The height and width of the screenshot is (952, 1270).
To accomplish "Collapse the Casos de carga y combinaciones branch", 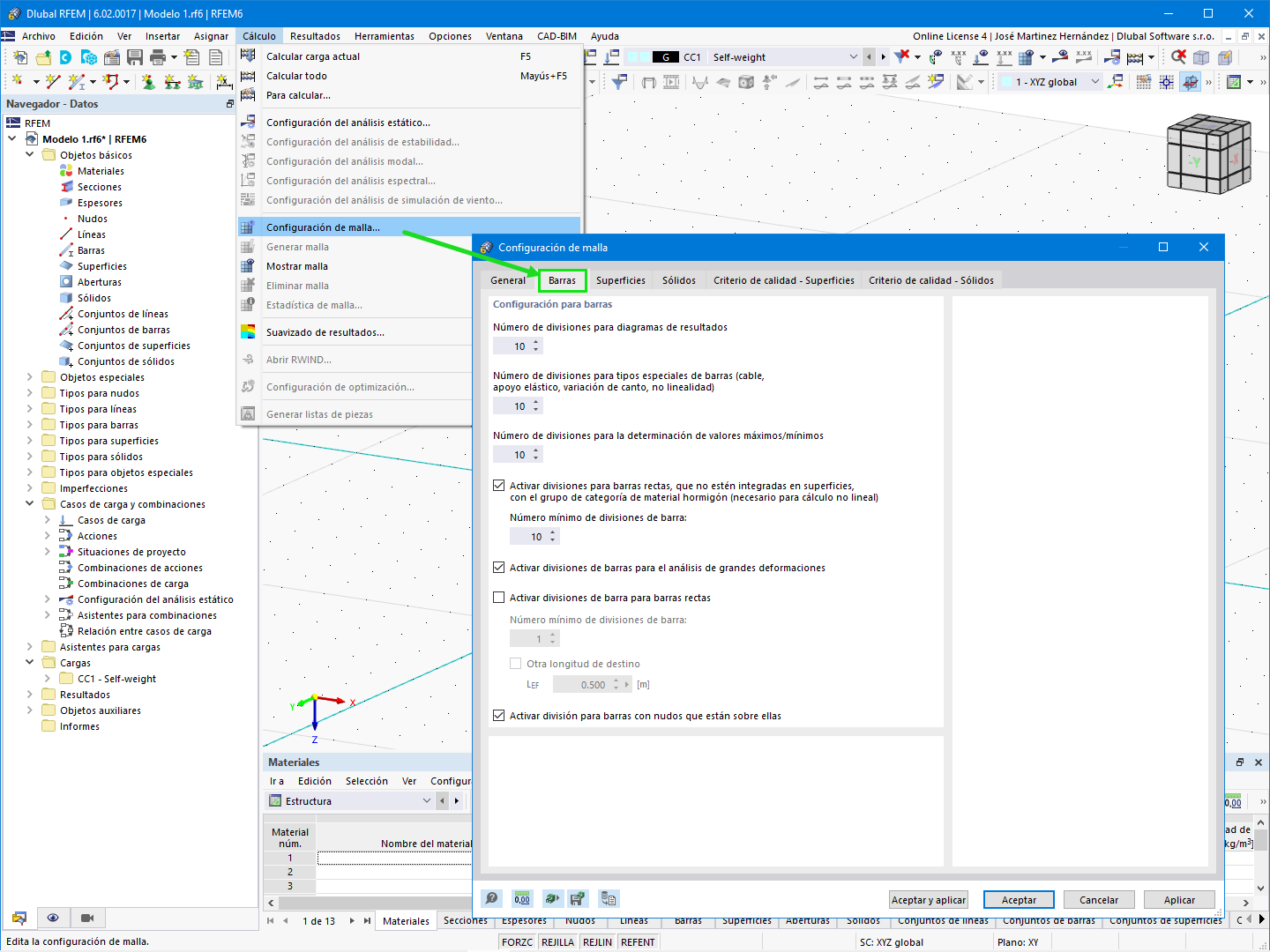I will coord(29,503).
